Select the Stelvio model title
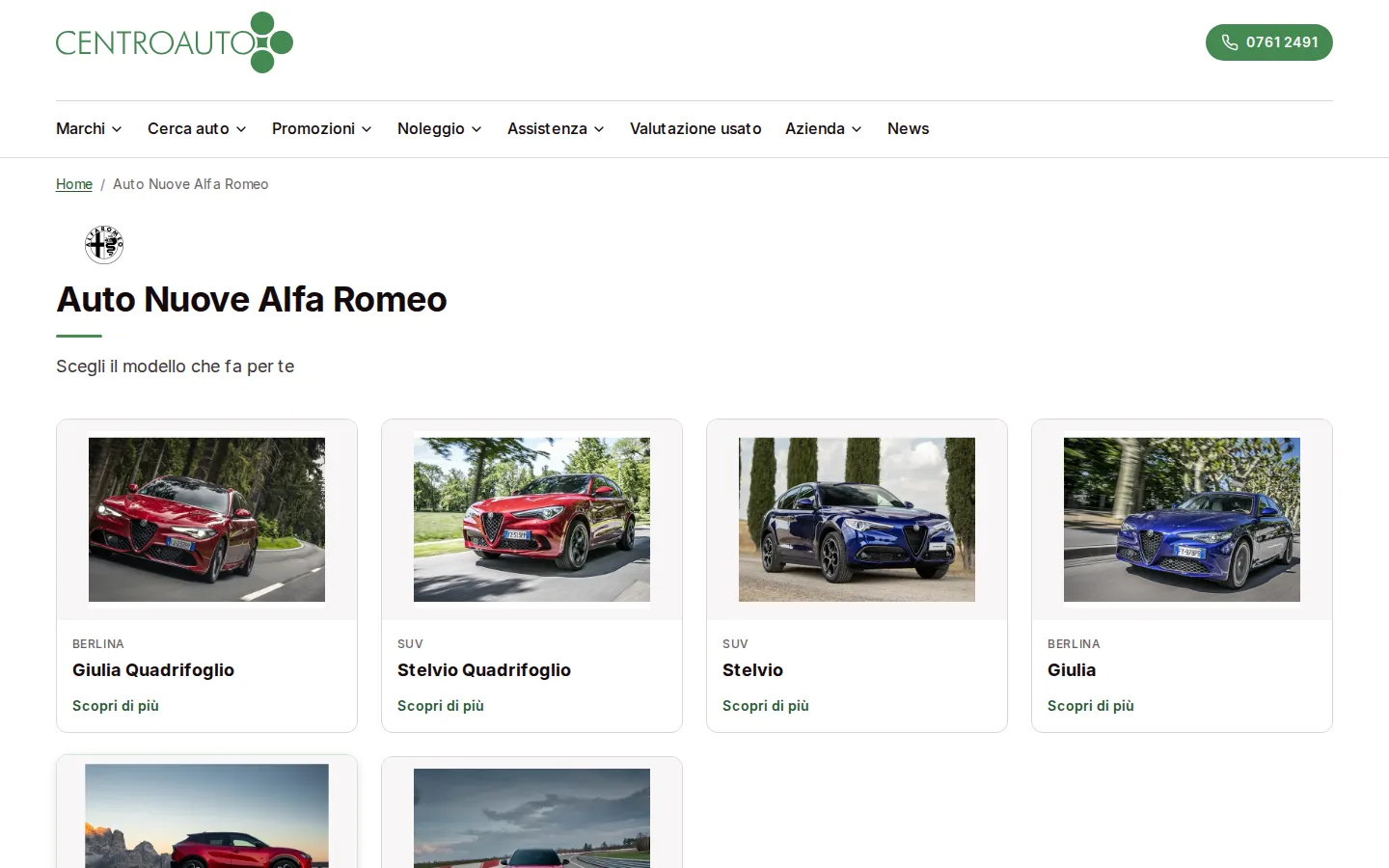 click(x=752, y=670)
